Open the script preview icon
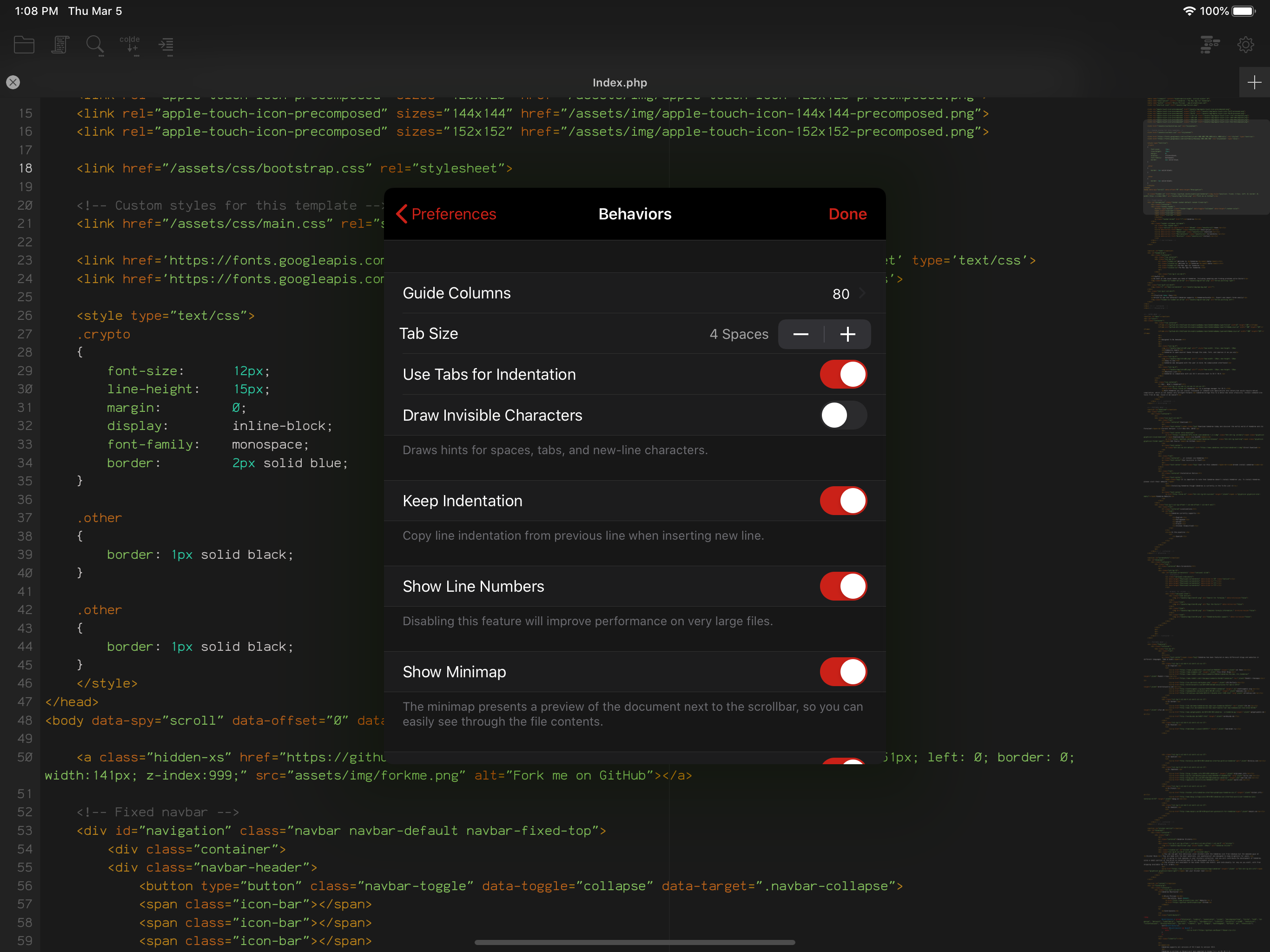The height and width of the screenshot is (952, 1270). (60, 45)
